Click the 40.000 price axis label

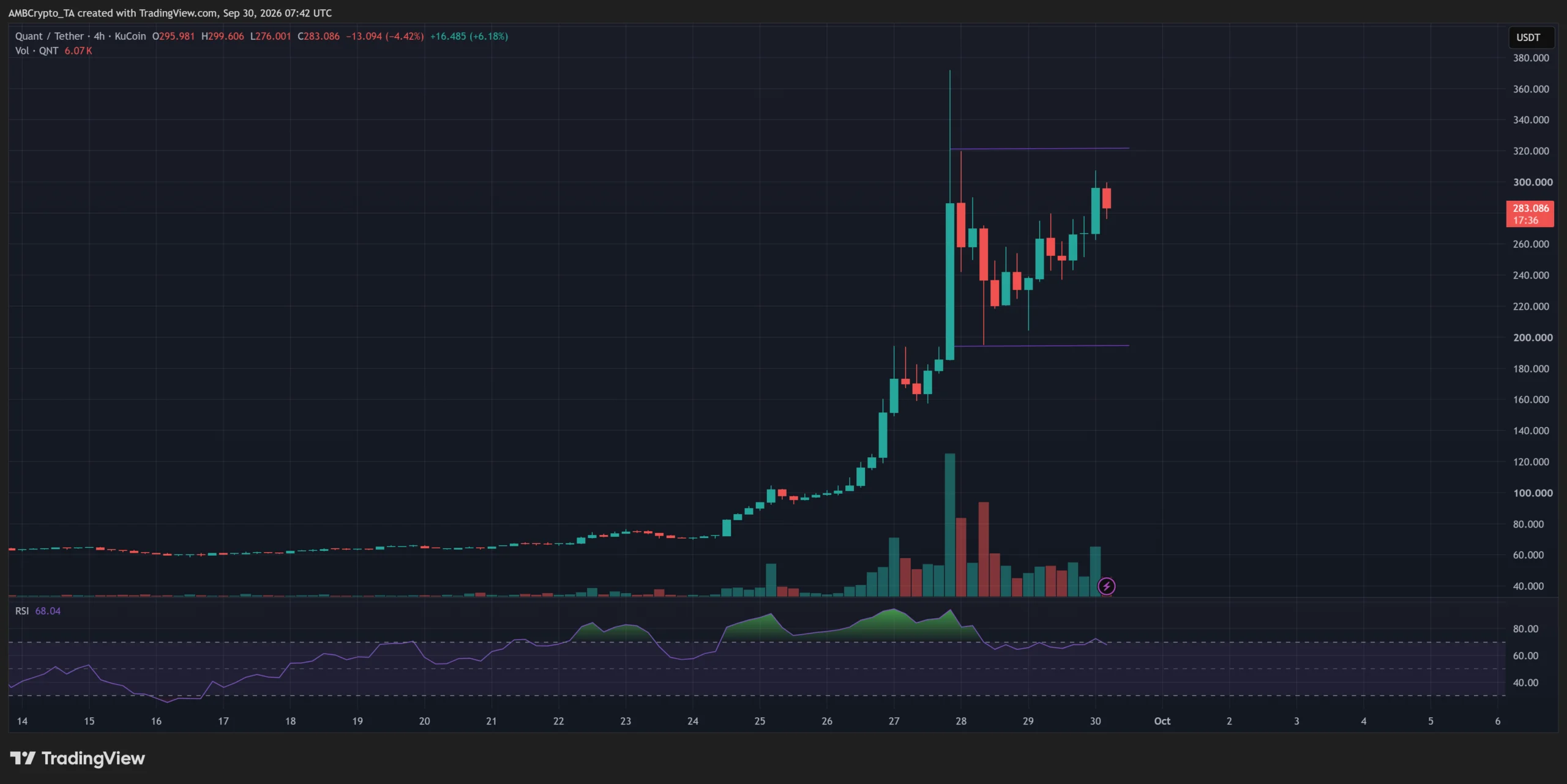click(x=1528, y=586)
